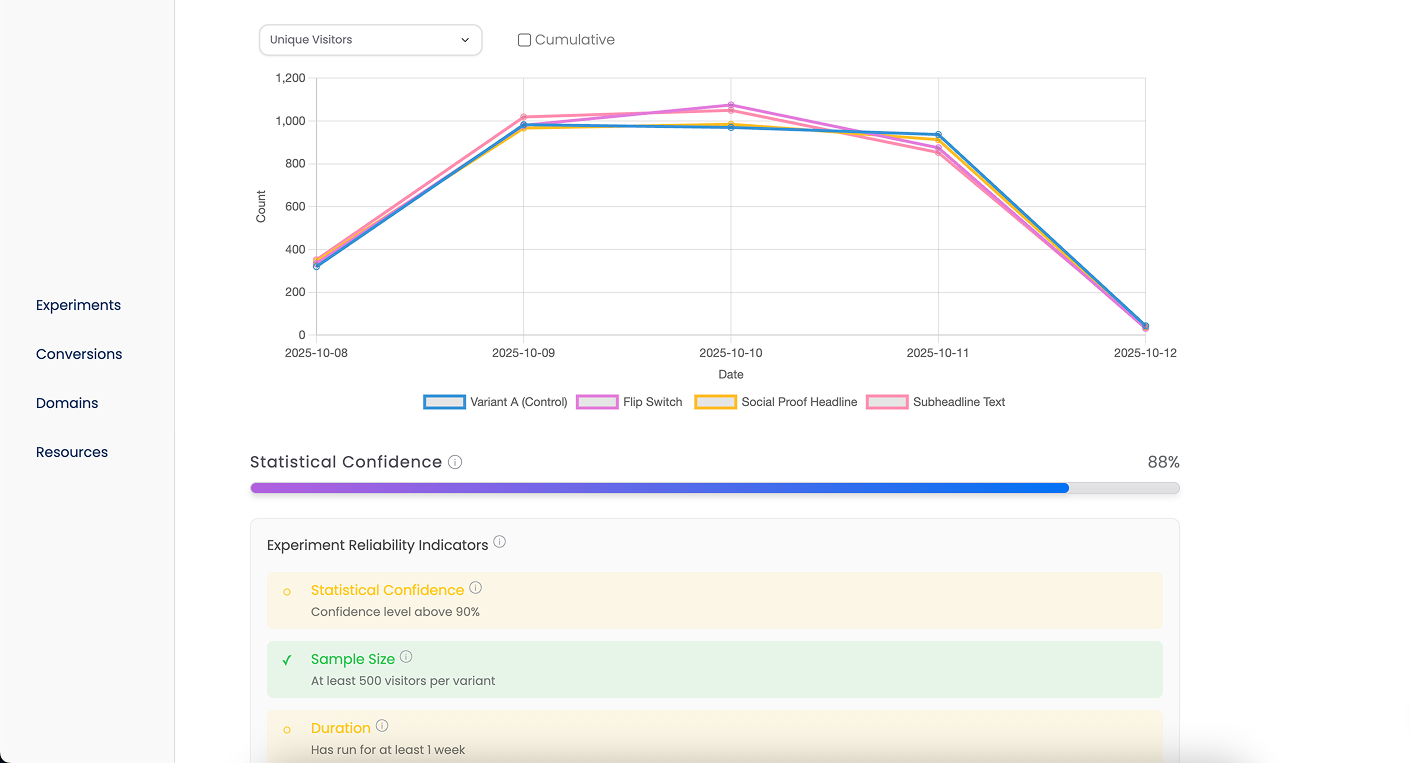The height and width of the screenshot is (763, 1410).
Task: Toggle Variant A (Control) legend swatch
Action: point(445,402)
